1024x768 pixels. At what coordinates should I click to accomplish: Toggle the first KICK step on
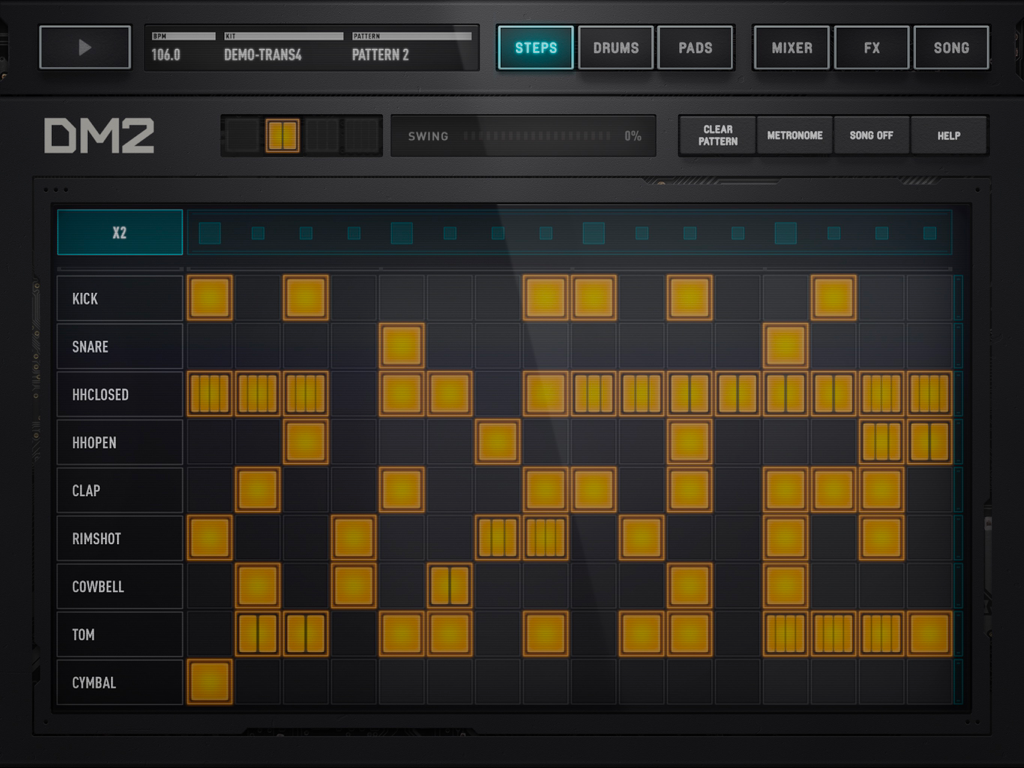point(210,298)
